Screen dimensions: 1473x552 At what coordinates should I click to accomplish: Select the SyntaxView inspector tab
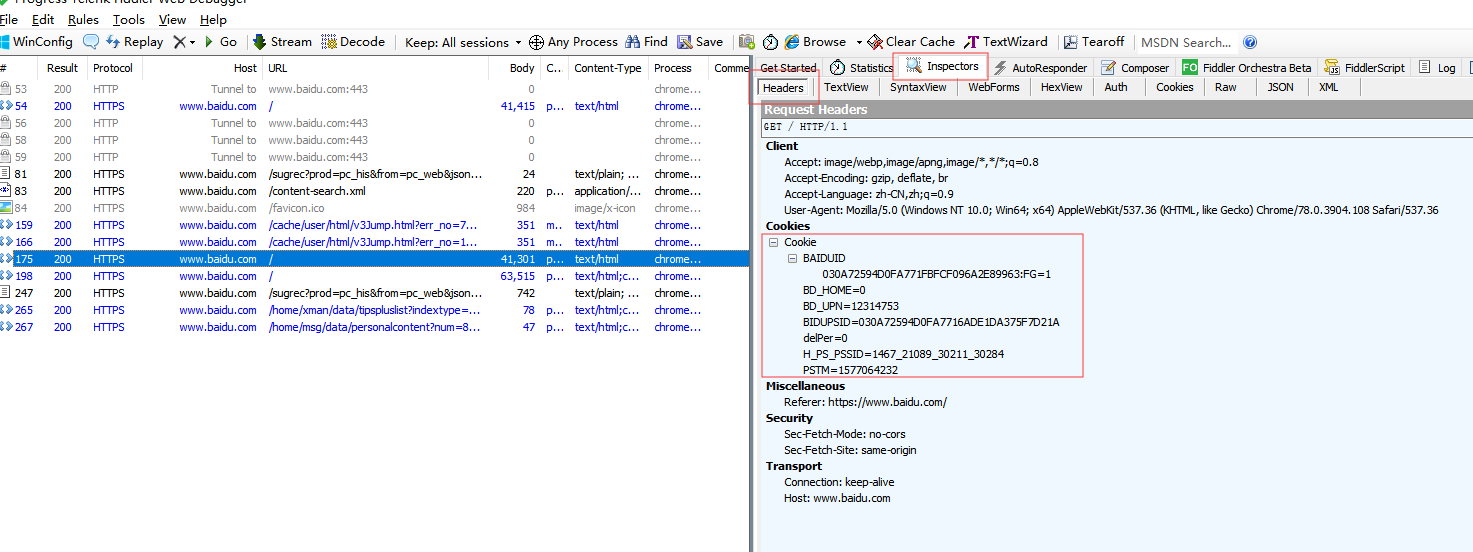918,87
